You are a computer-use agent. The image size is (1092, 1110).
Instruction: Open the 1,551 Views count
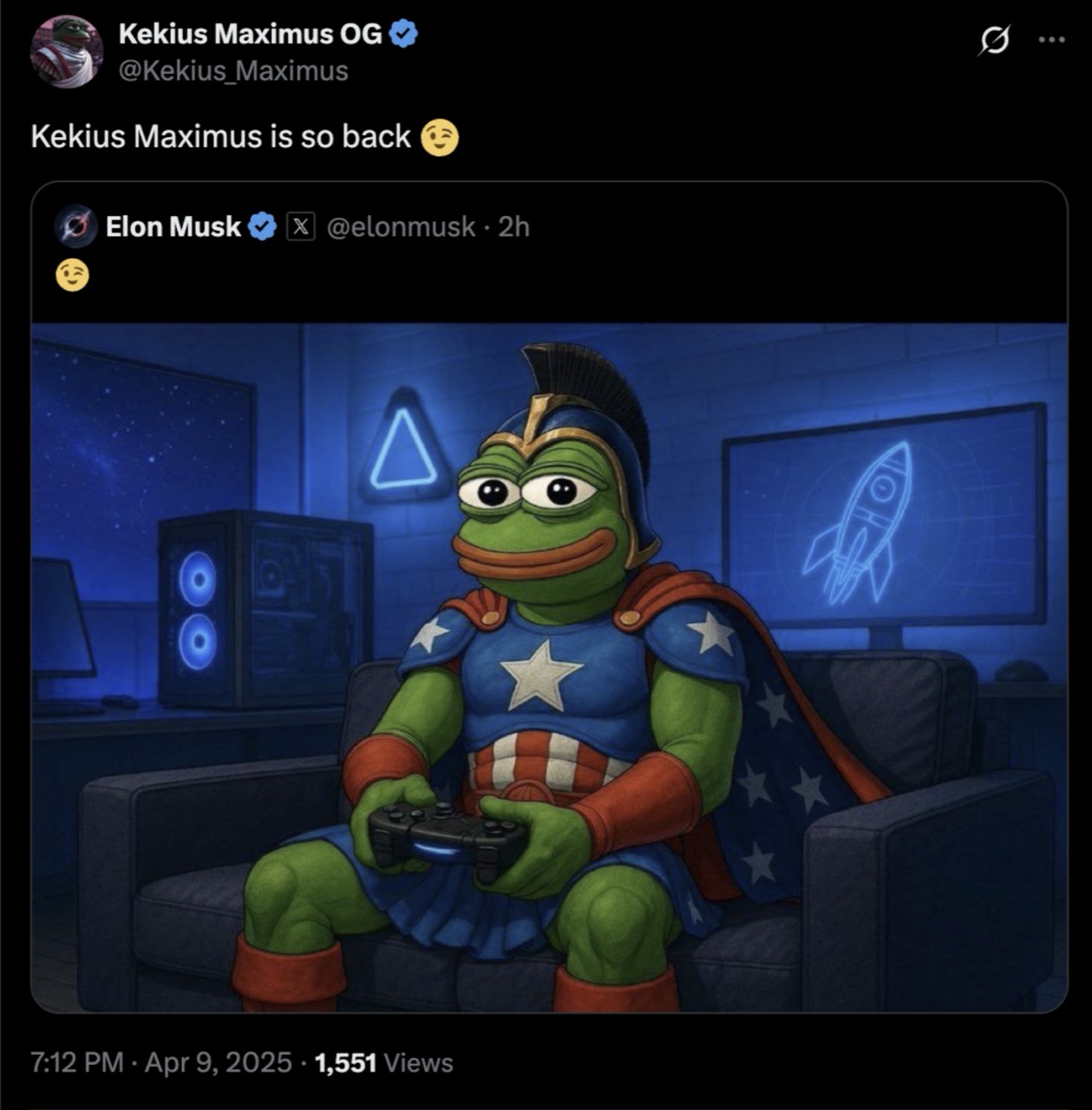383,1063
